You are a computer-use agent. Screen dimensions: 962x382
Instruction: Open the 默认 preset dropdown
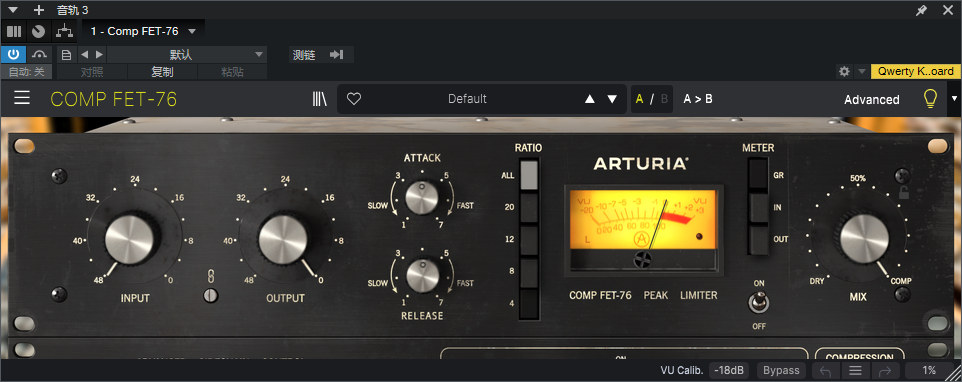(187, 55)
